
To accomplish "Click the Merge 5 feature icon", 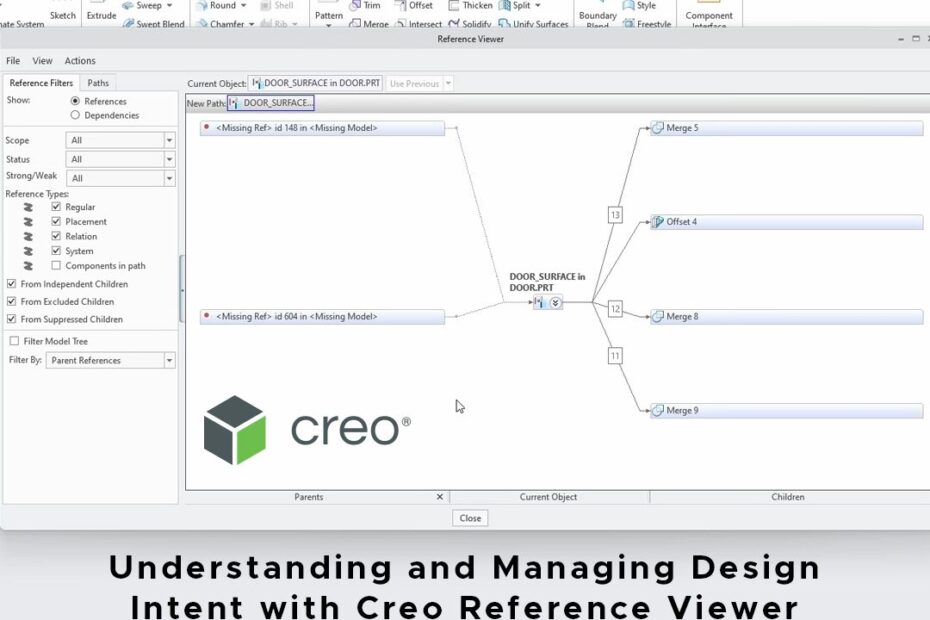I will click(657, 128).
